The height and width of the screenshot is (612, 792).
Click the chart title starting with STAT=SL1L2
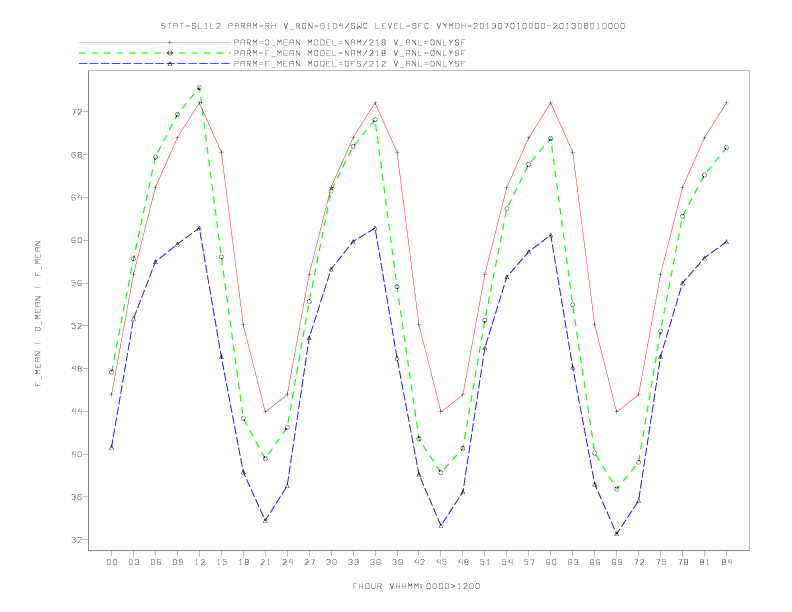pos(392,26)
